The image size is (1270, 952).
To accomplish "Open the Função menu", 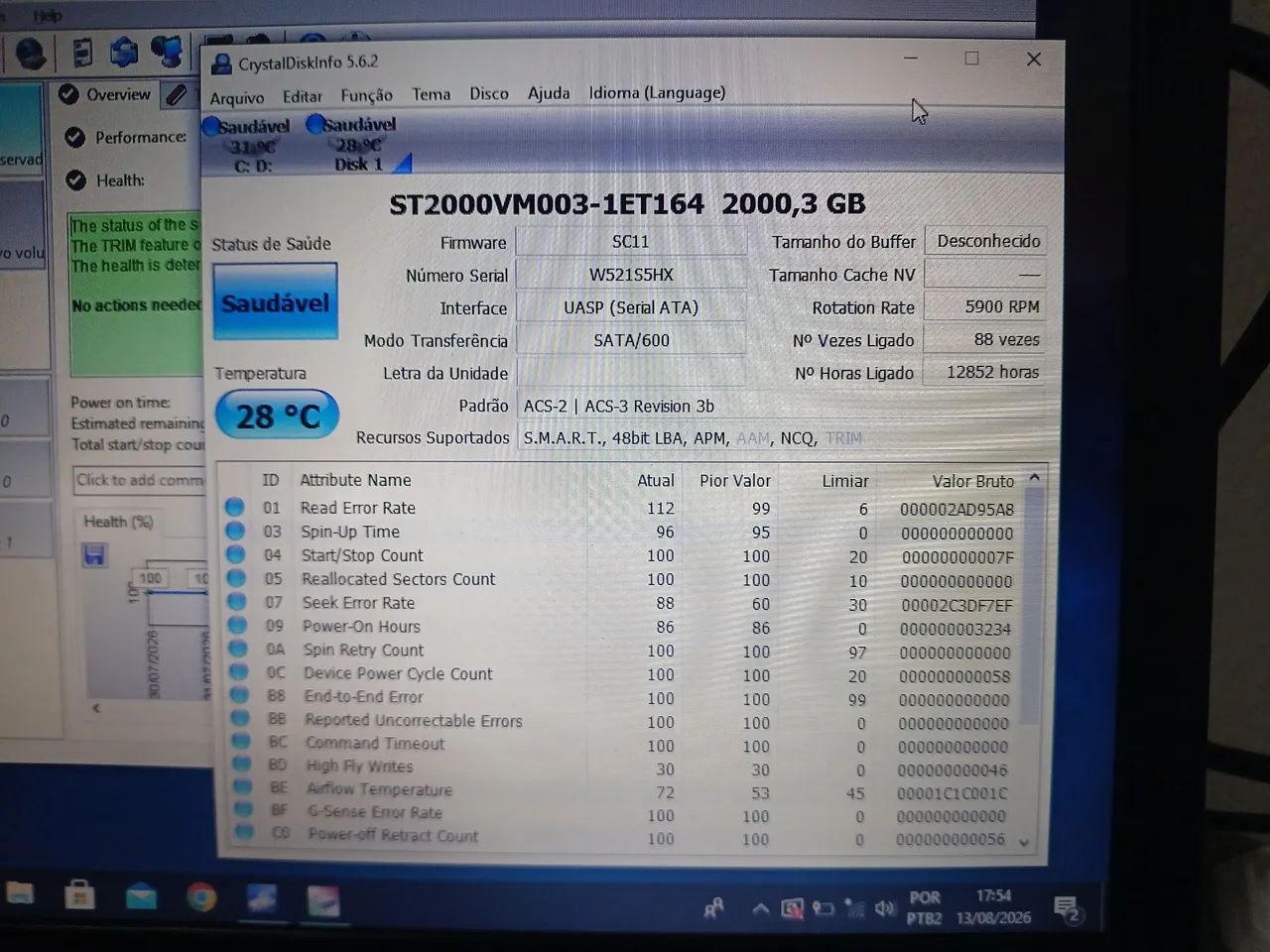I will coord(367,95).
